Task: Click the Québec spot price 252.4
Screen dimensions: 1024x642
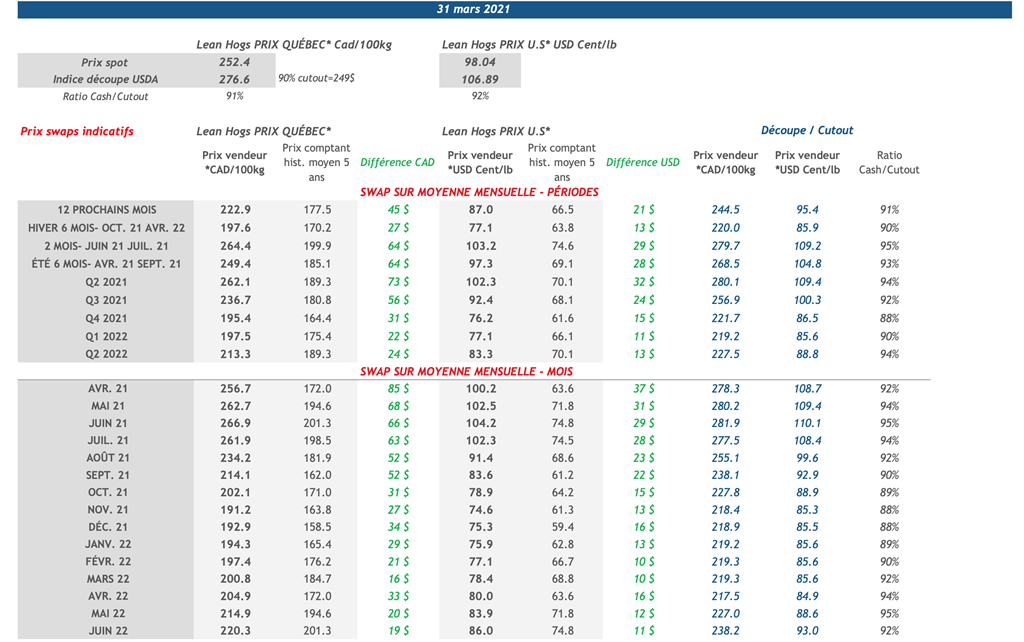Action: coord(234,62)
